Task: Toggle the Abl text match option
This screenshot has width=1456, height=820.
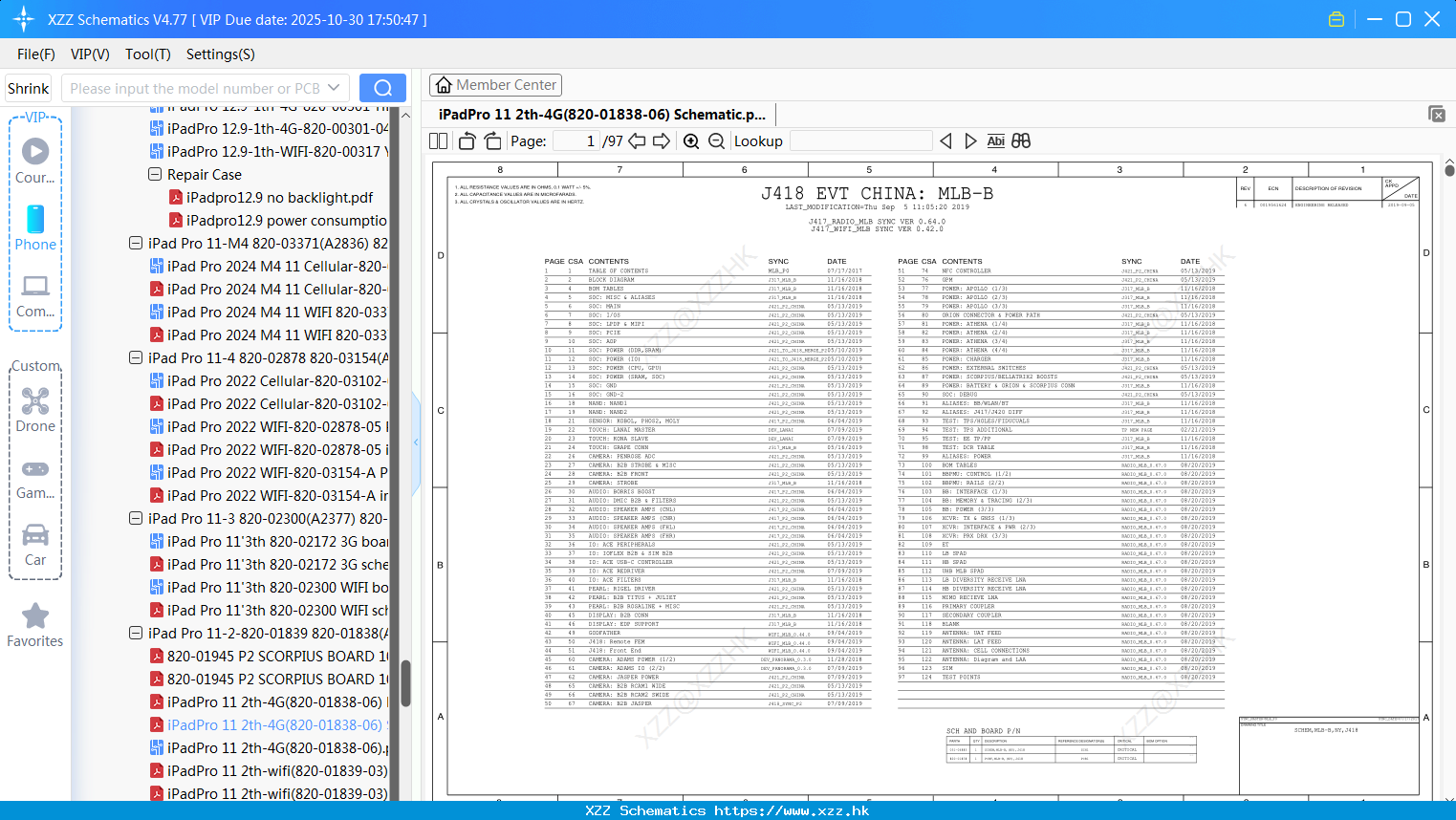Action: pyautogui.click(x=995, y=140)
